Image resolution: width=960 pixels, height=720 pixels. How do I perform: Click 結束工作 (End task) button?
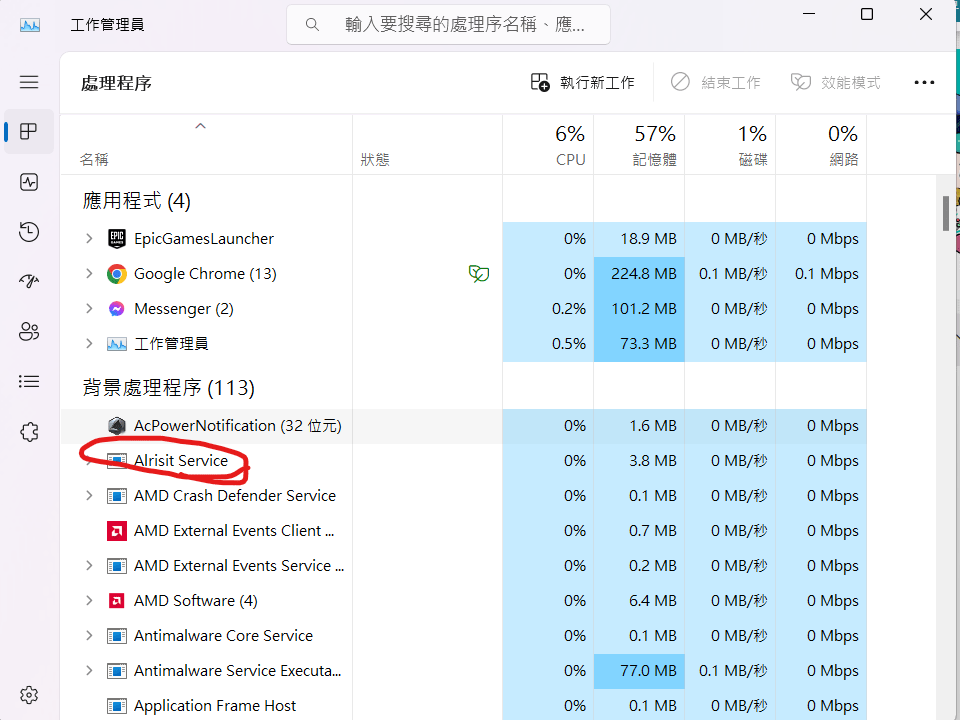715,82
